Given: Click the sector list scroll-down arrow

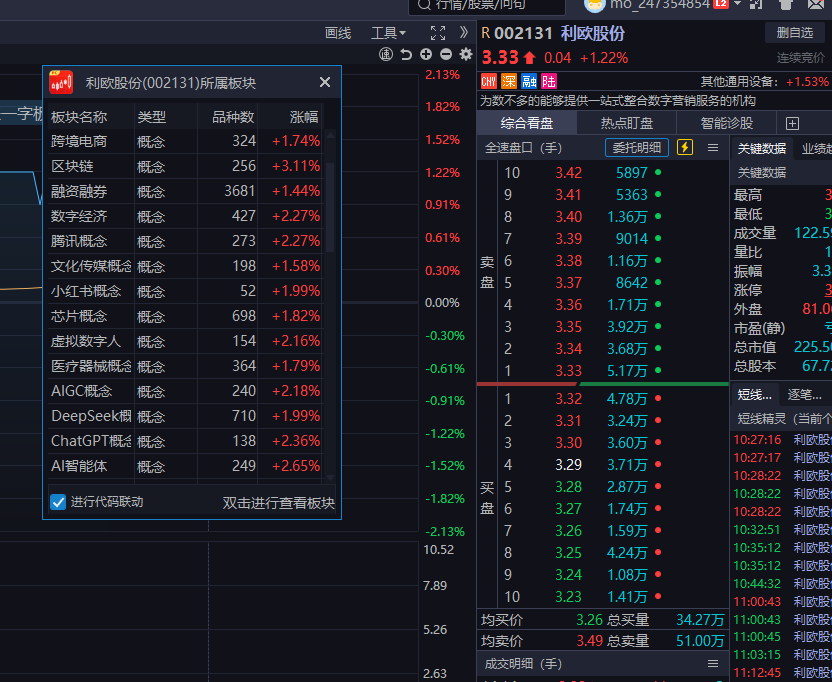Looking at the screenshot, I should tap(330, 478).
